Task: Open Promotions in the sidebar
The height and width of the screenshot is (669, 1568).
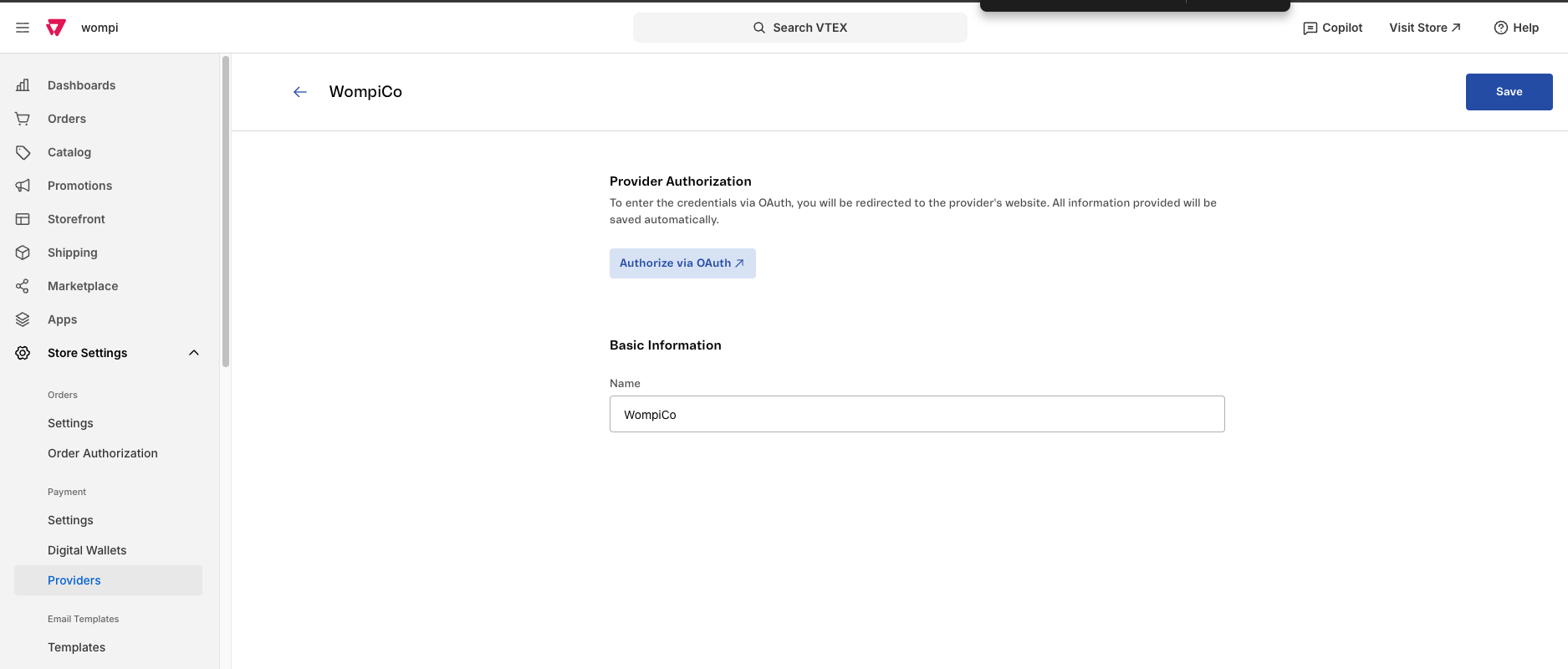Action: (80, 186)
